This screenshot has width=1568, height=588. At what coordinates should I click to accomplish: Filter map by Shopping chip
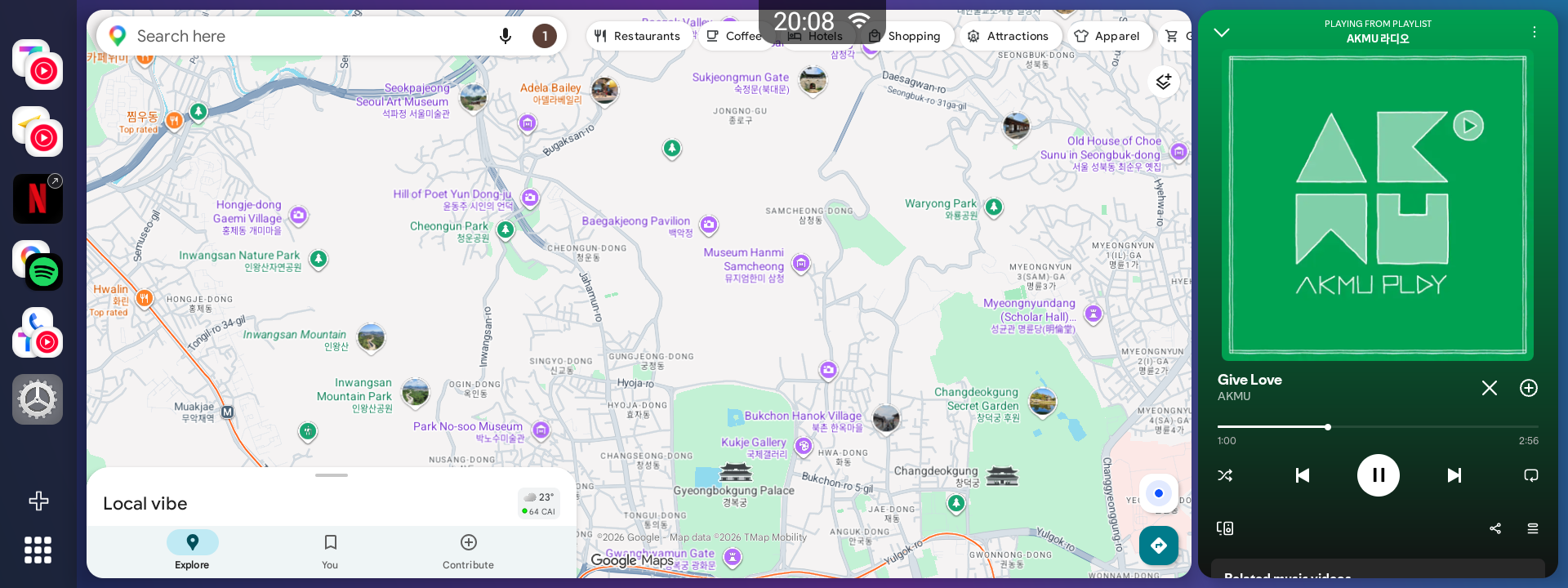[x=905, y=36]
